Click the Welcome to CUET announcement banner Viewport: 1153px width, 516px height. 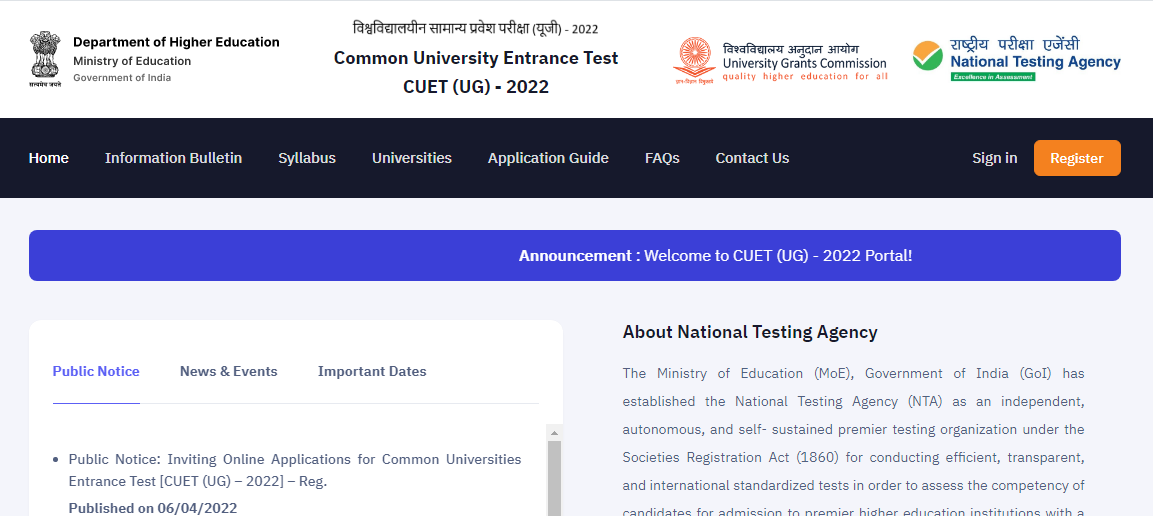coord(575,256)
